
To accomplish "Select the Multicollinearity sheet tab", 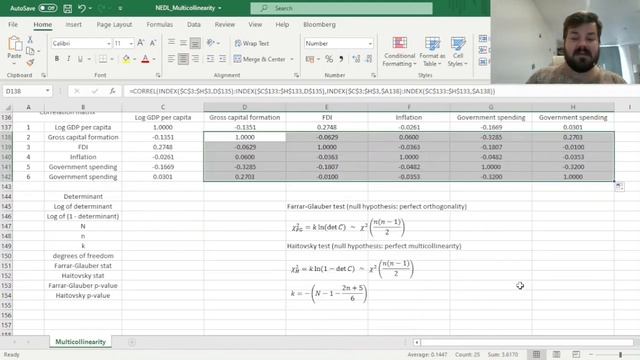I will [80, 342].
